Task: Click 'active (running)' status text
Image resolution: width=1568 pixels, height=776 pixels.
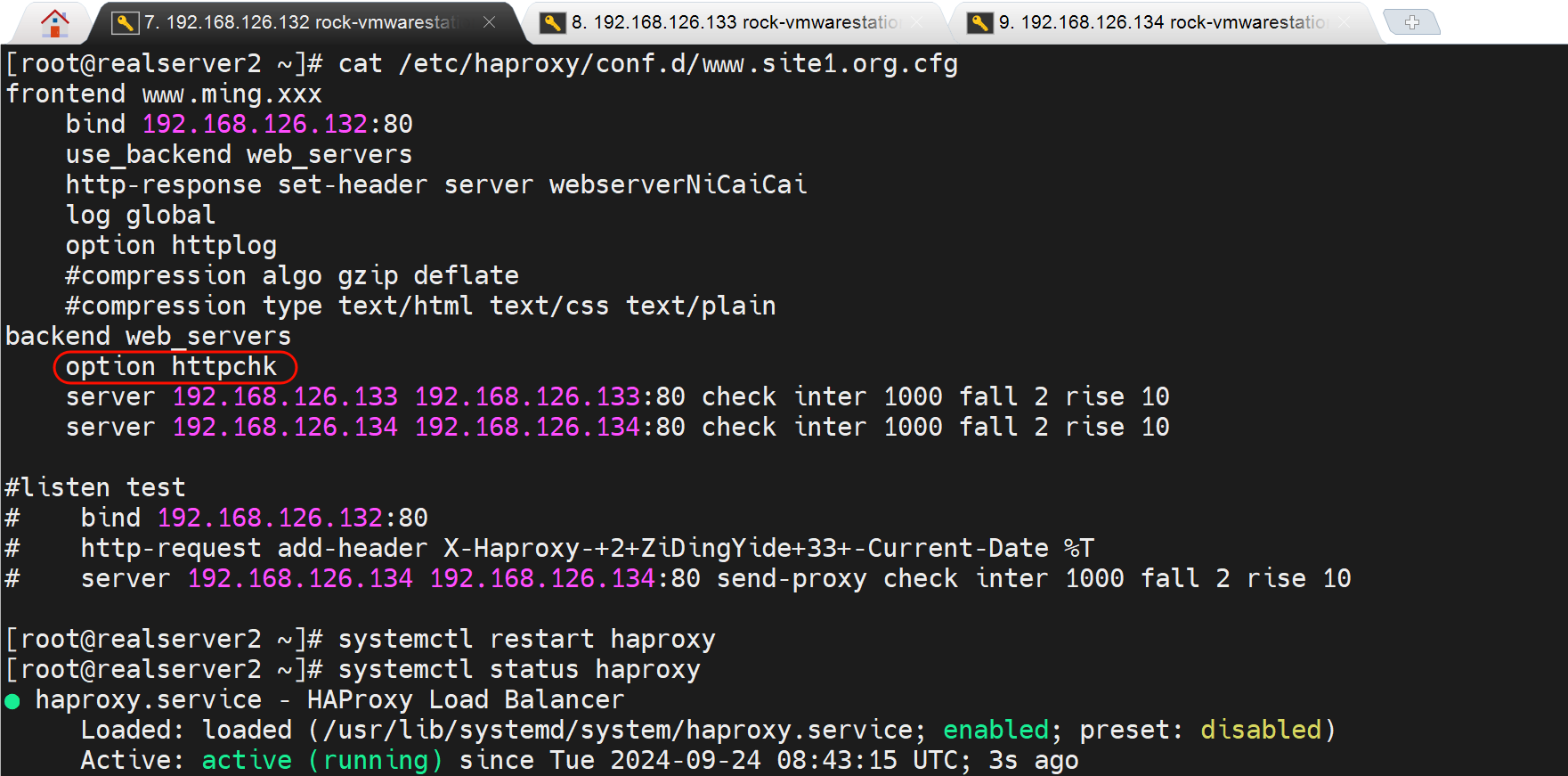Action: pos(321,760)
